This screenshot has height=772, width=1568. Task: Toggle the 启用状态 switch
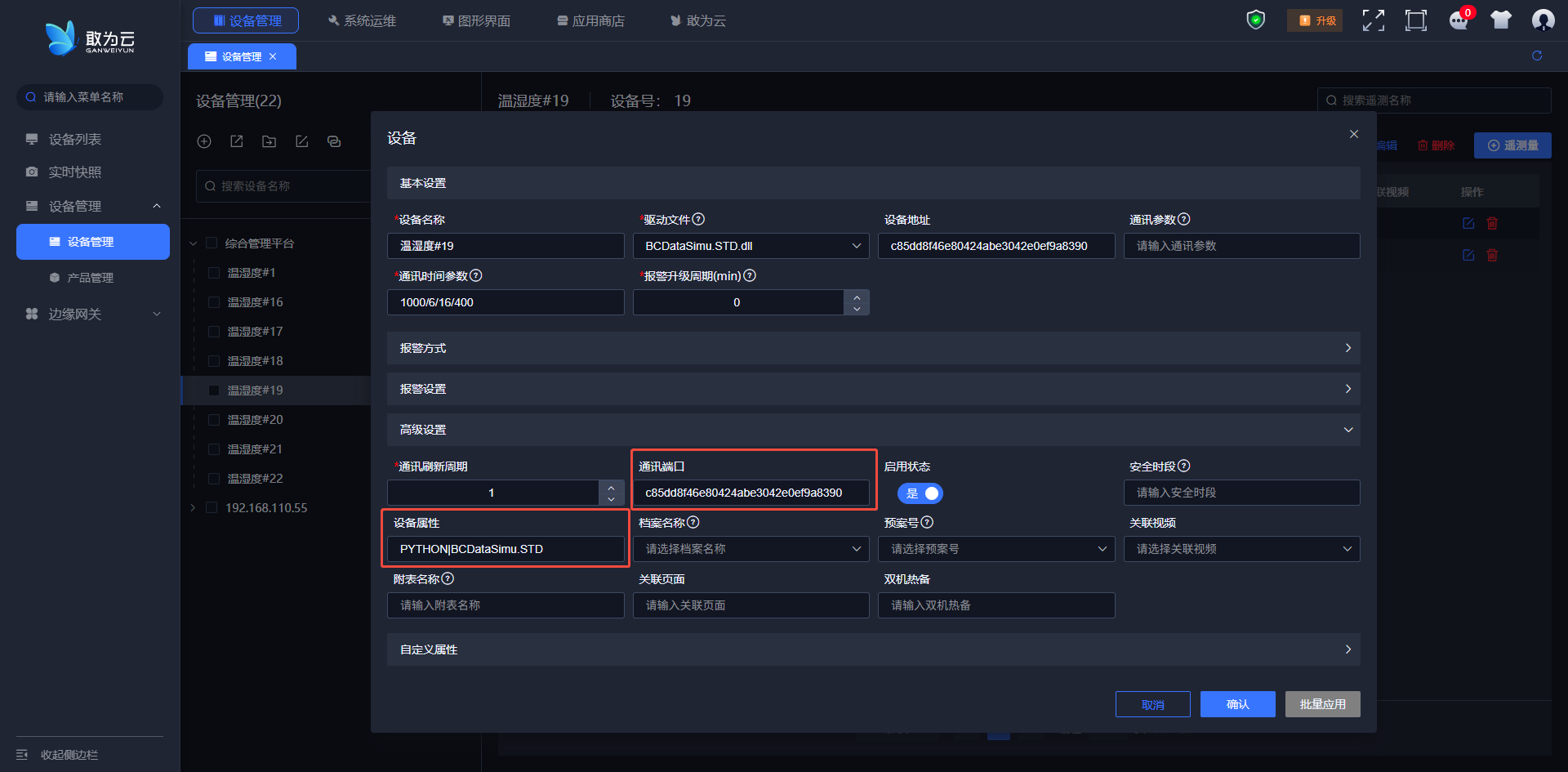coord(920,493)
